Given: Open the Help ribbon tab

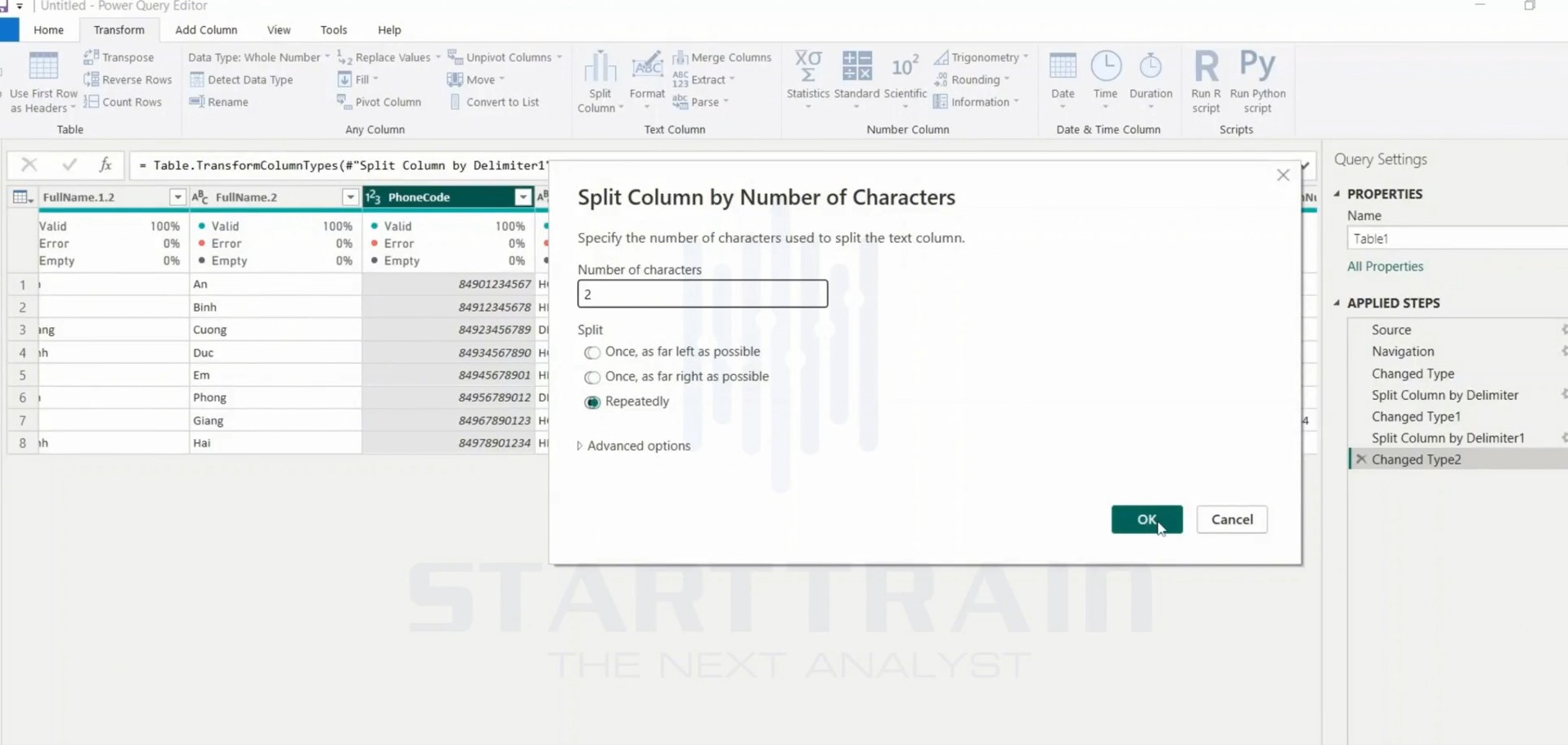Looking at the screenshot, I should (x=389, y=29).
